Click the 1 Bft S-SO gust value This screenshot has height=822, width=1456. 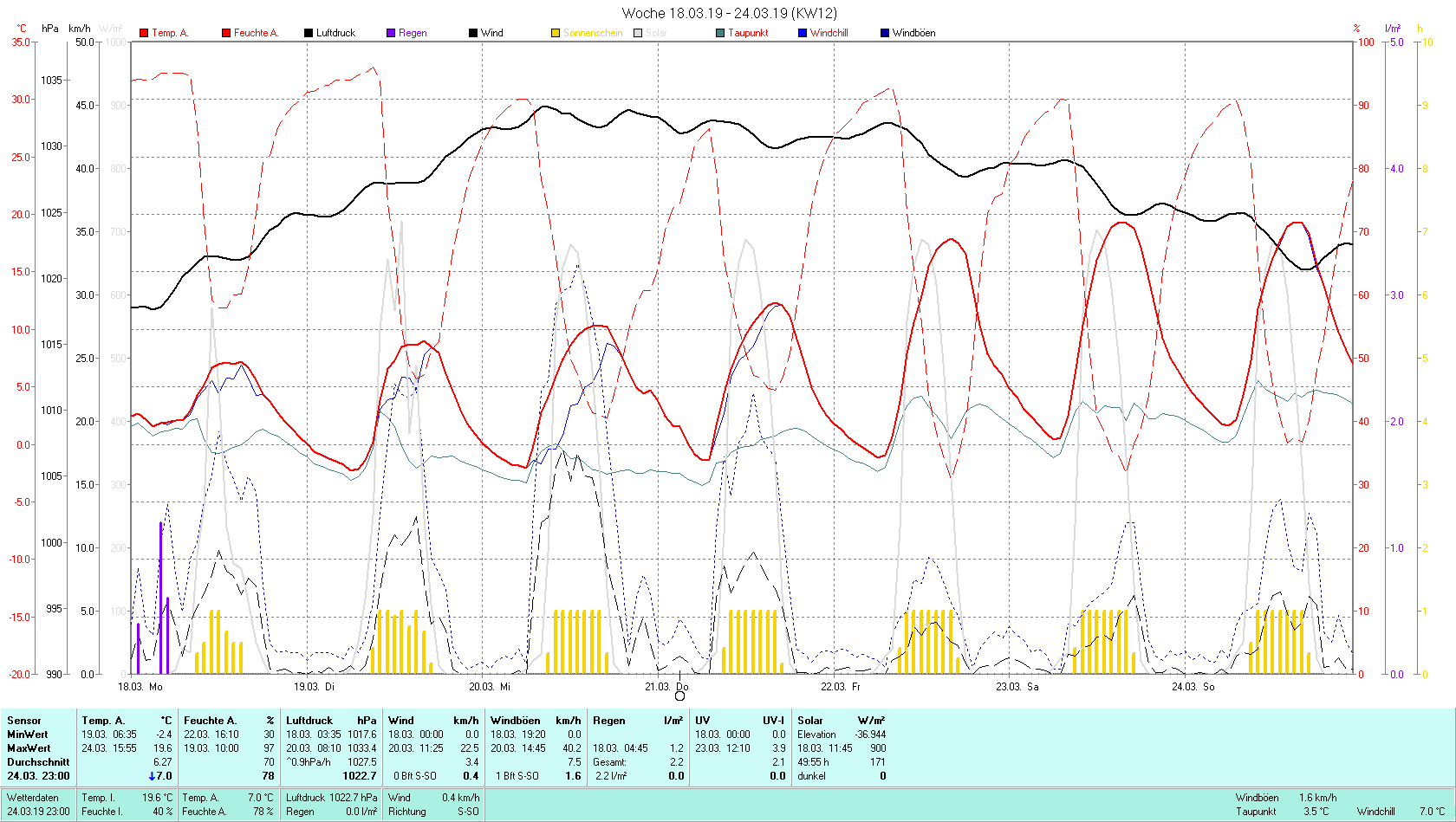click(517, 776)
